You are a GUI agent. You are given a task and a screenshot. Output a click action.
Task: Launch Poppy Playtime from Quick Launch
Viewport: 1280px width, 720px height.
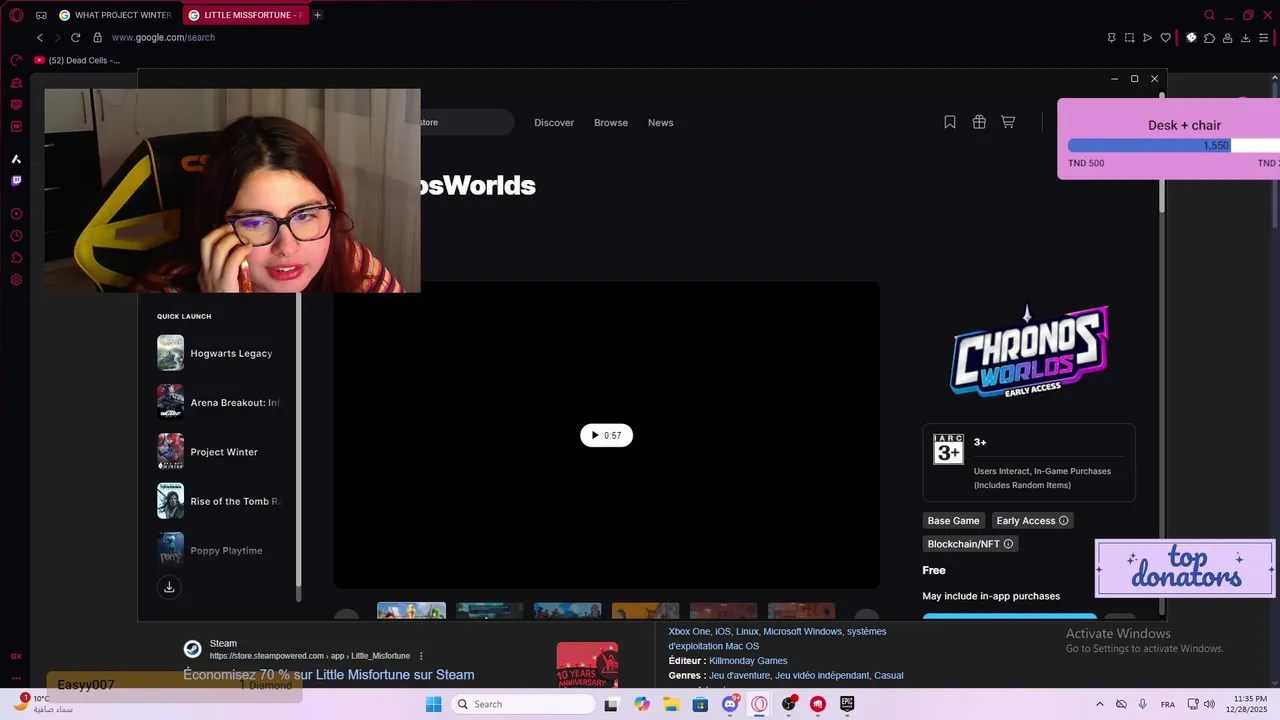click(x=220, y=550)
